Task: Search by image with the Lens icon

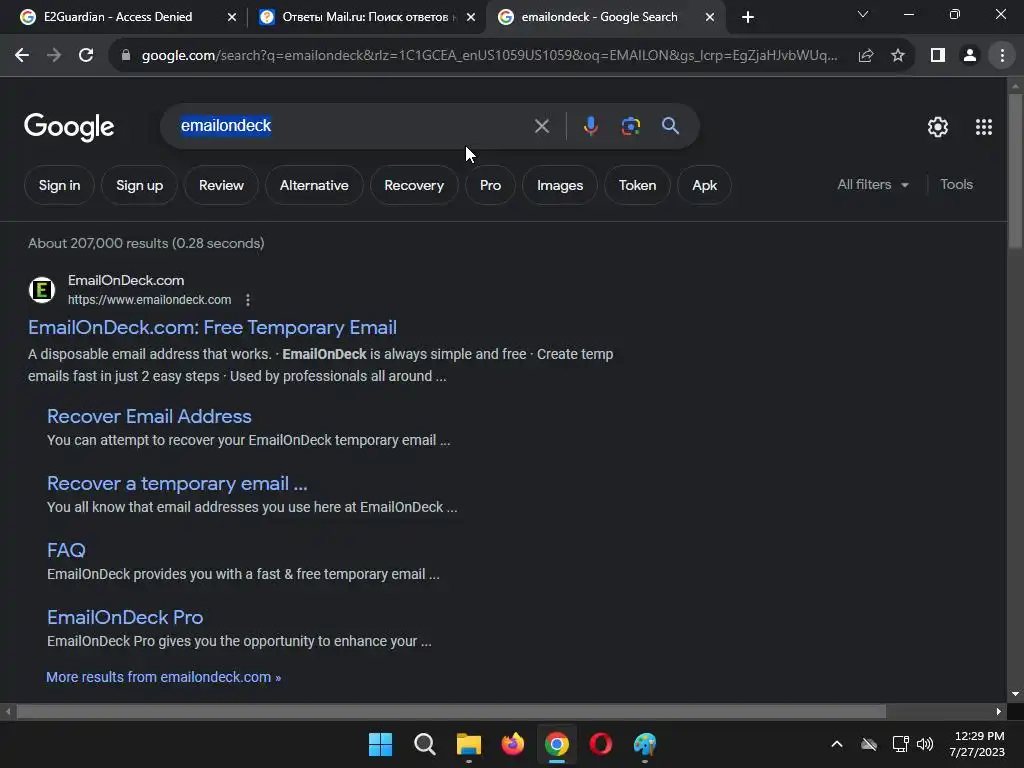Action: point(630,126)
